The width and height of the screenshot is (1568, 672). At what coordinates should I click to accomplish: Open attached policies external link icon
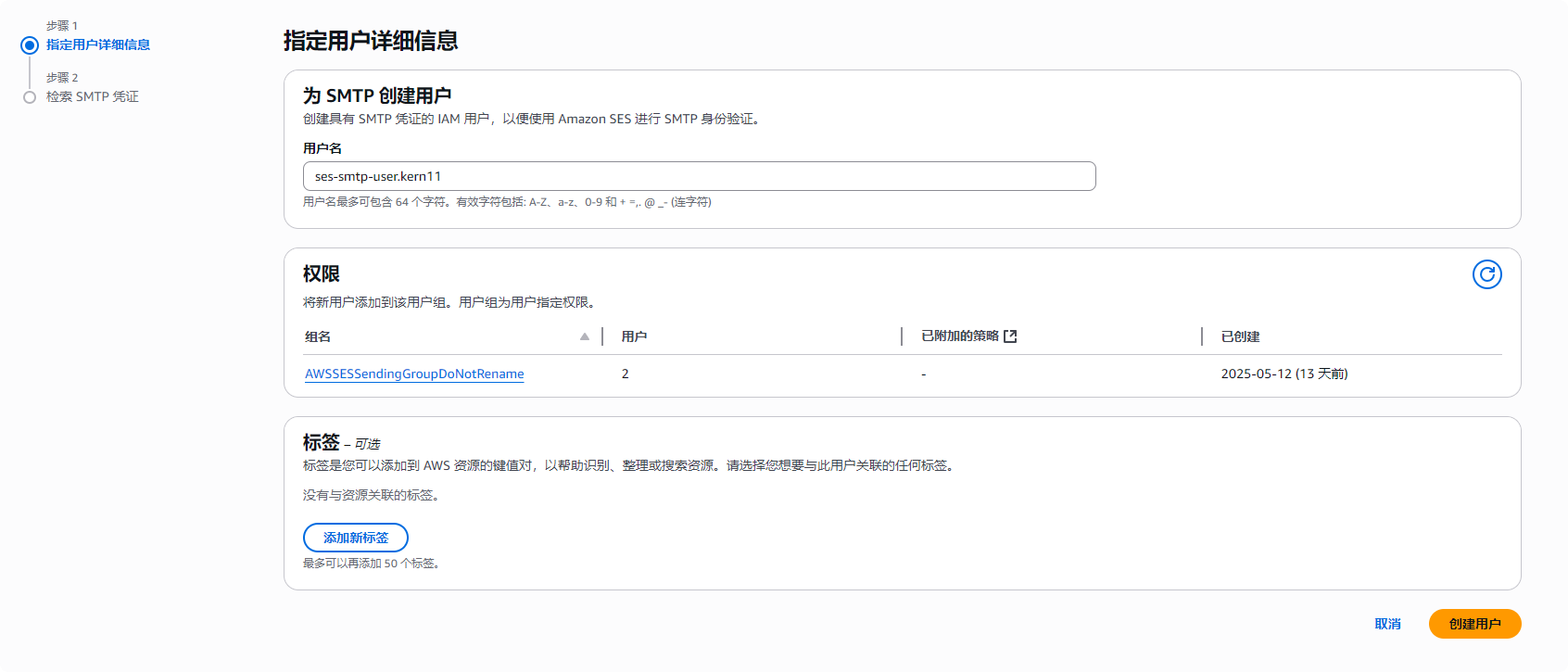pos(1010,336)
